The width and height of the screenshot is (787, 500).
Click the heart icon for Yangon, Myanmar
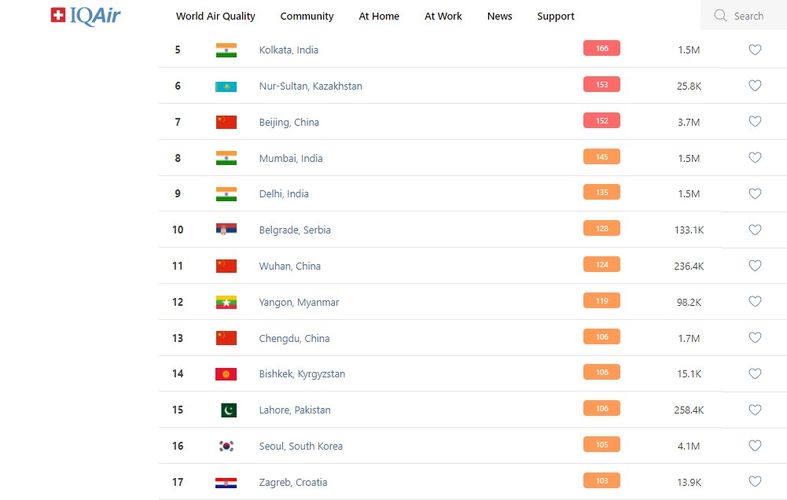[755, 302]
